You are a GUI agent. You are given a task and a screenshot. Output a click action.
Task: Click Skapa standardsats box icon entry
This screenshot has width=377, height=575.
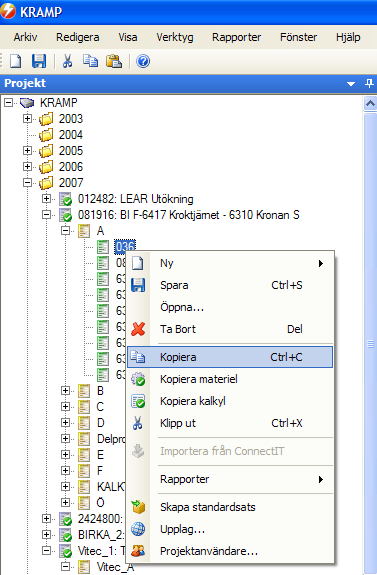230,507
